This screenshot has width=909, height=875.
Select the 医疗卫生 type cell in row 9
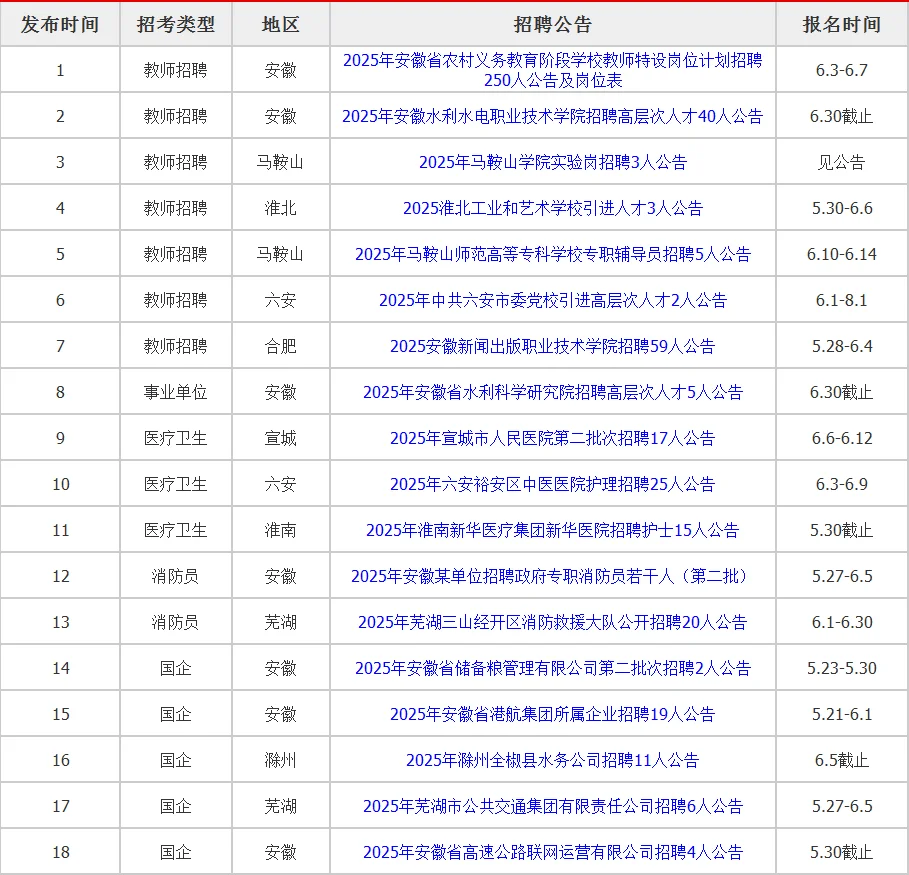tap(176, 438)
